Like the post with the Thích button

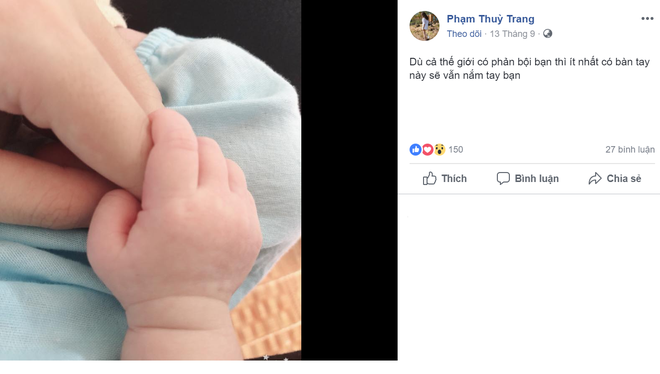click(444, 178)
